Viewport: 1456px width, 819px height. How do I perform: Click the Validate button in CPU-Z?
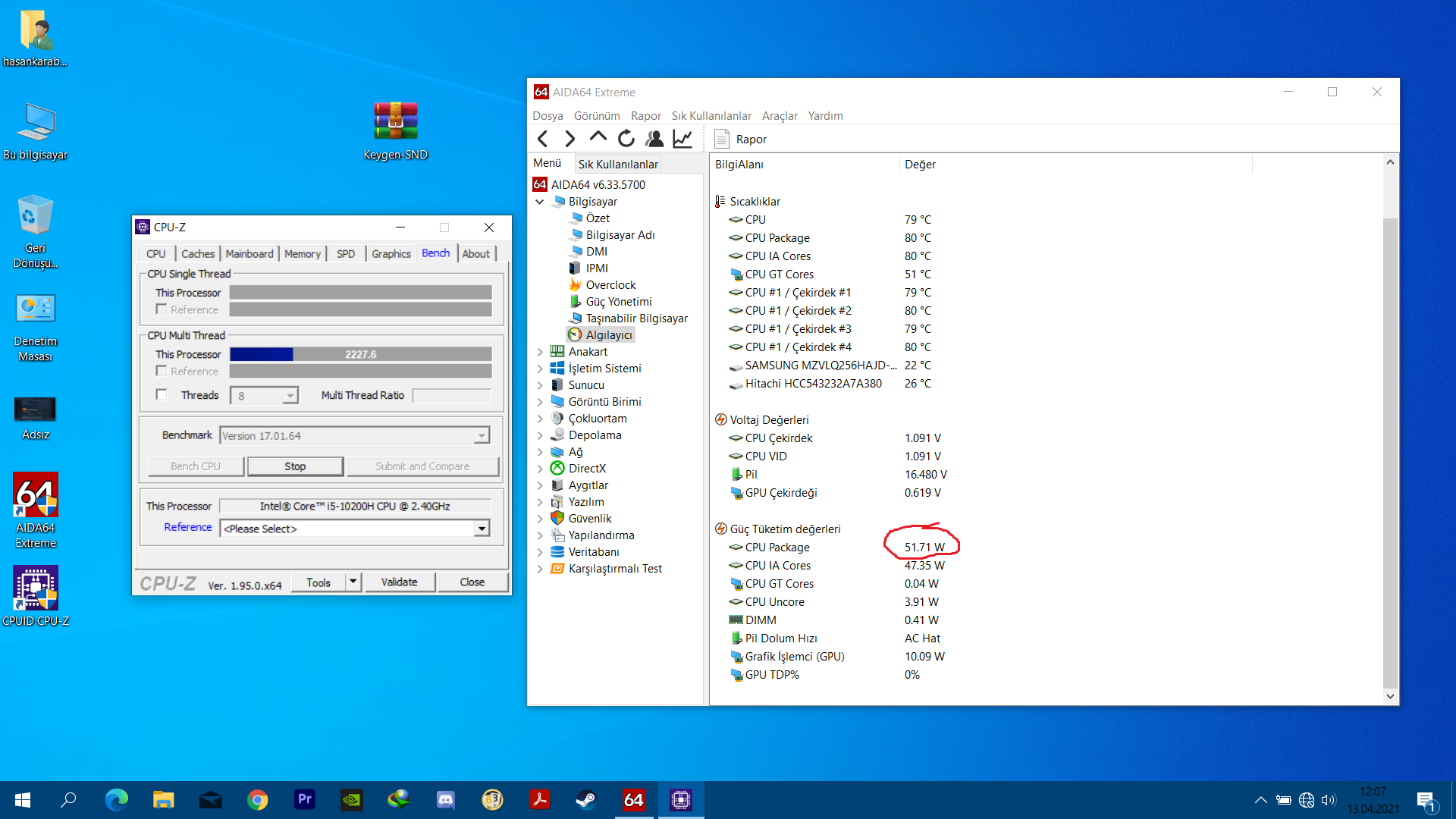(399, 582)
